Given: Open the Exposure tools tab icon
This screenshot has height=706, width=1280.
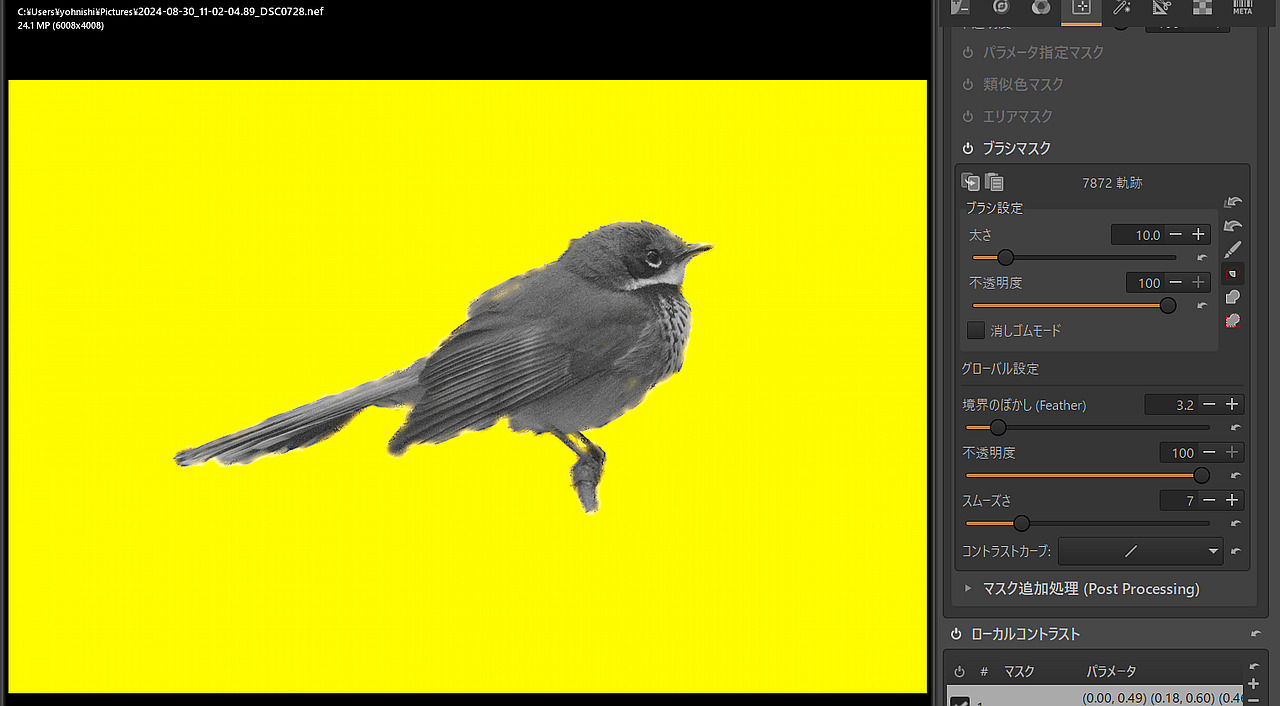Looking at the screenshot, I should pos(961,7).
